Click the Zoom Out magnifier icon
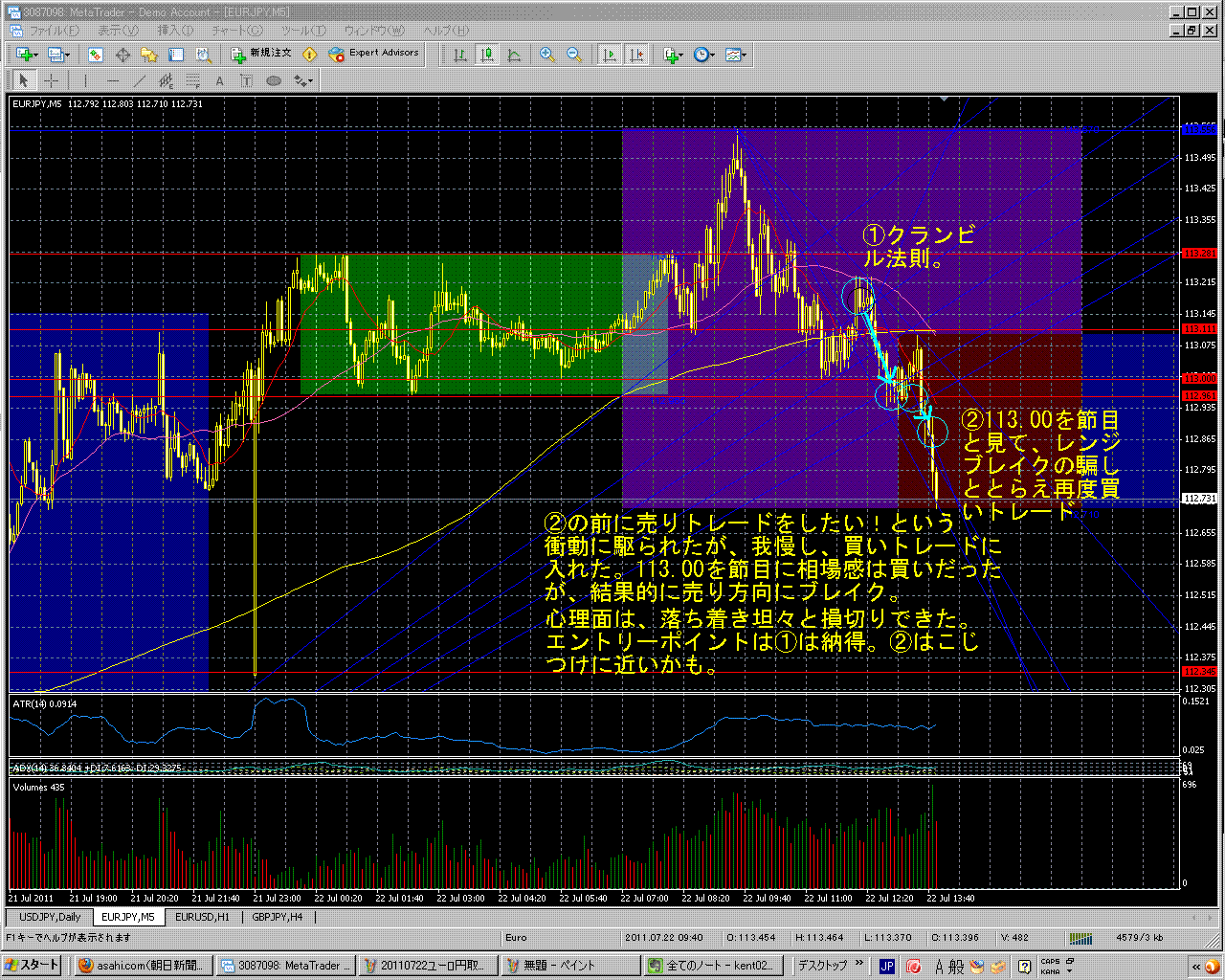Viewport: 1225px width, 980px height. pos(574,55)
